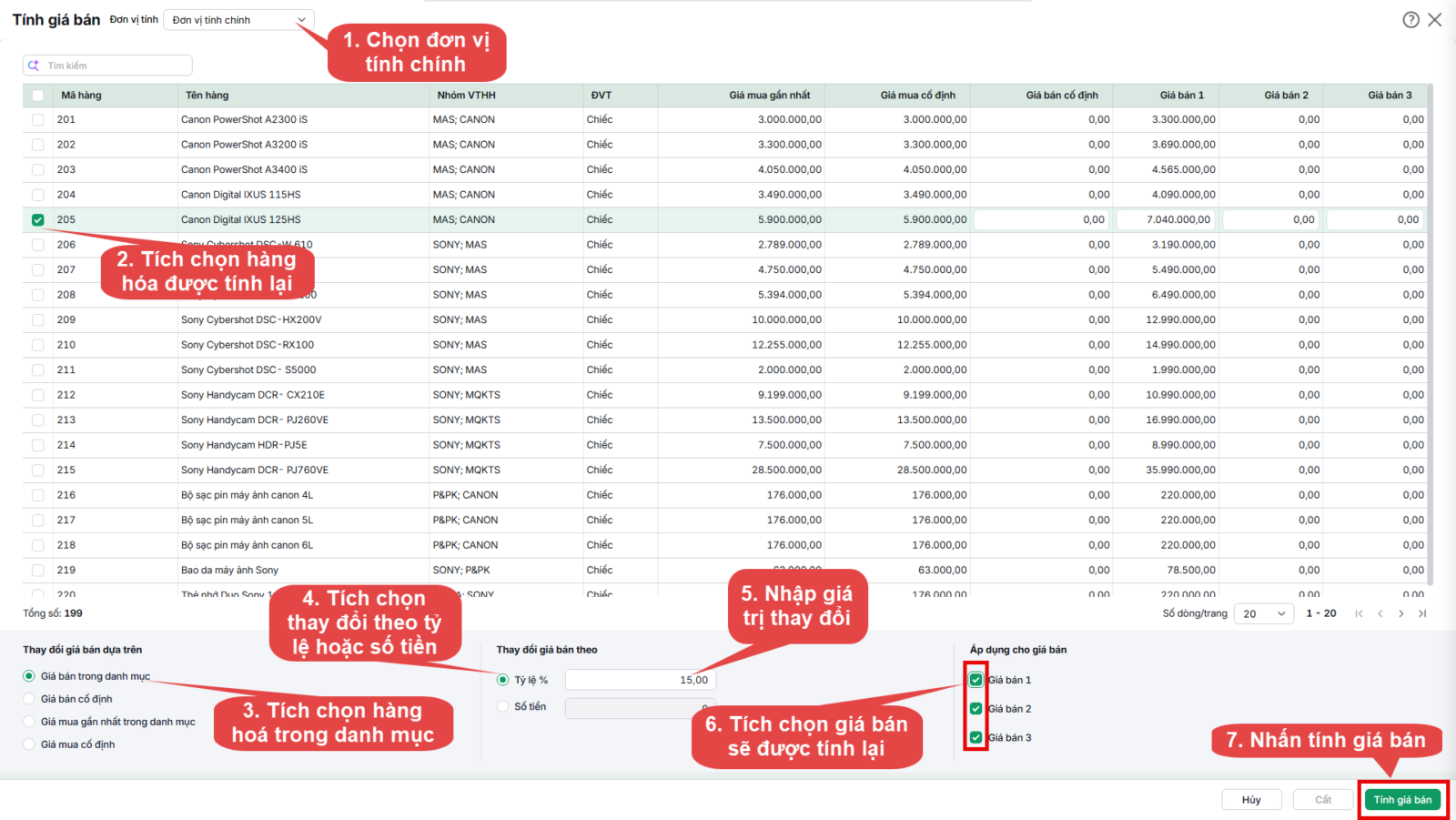The image size is (1456, 820).
Task: Tick the checkbox for row 202
Action: 37,145
